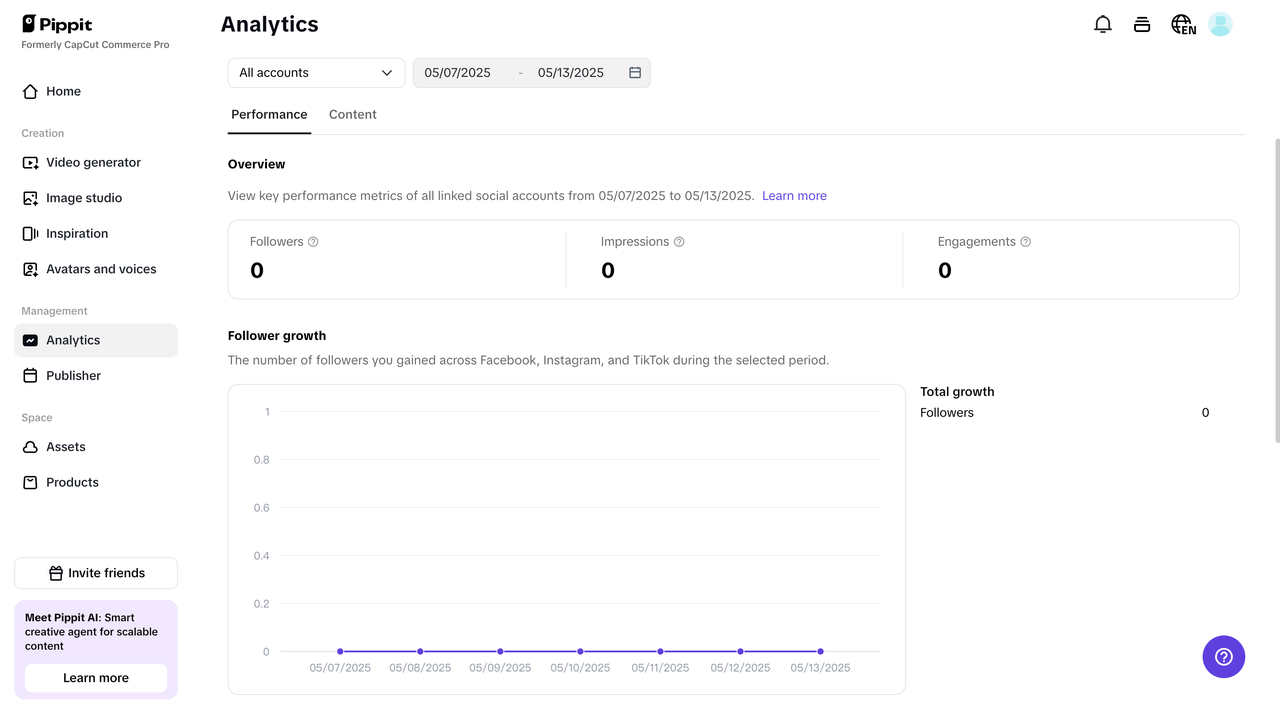Open the user profile avatar menu
This screenshot has width=1280, height=711.
pos(1220,23)
